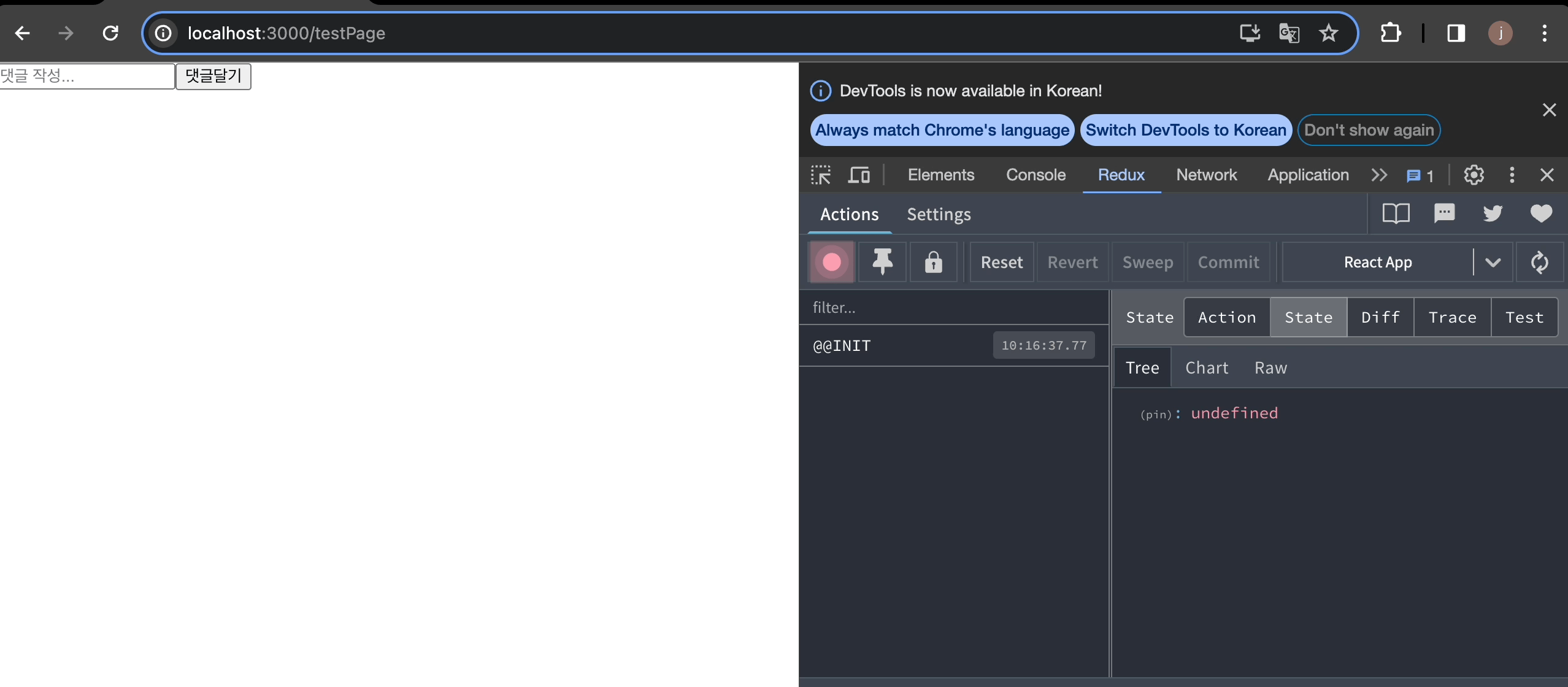1568x687 pixels.
Task: Click the 댓글 작성 comment input field
Action: pyautogui.click(x=87, y=76)
